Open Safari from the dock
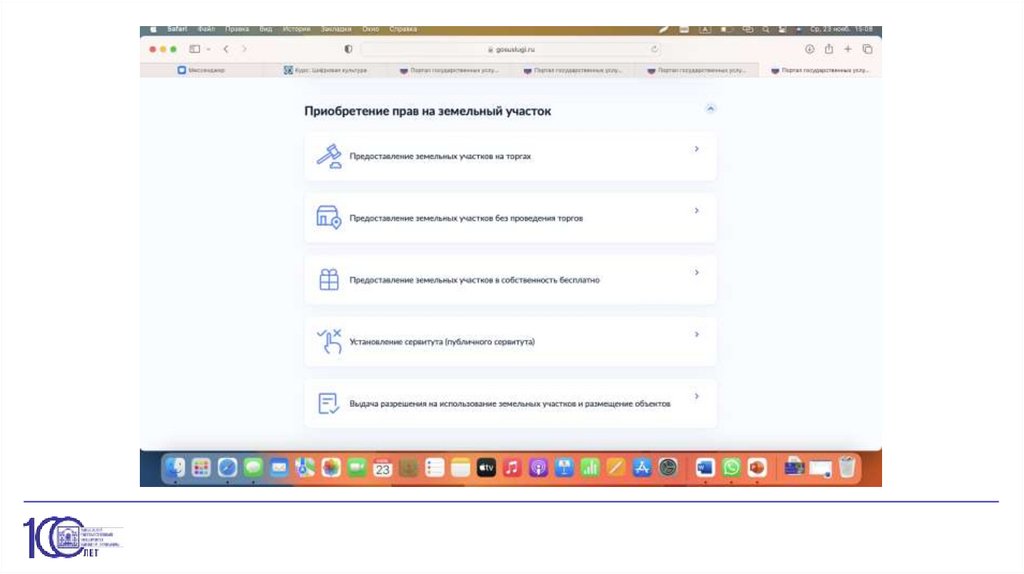 (227, 468)
